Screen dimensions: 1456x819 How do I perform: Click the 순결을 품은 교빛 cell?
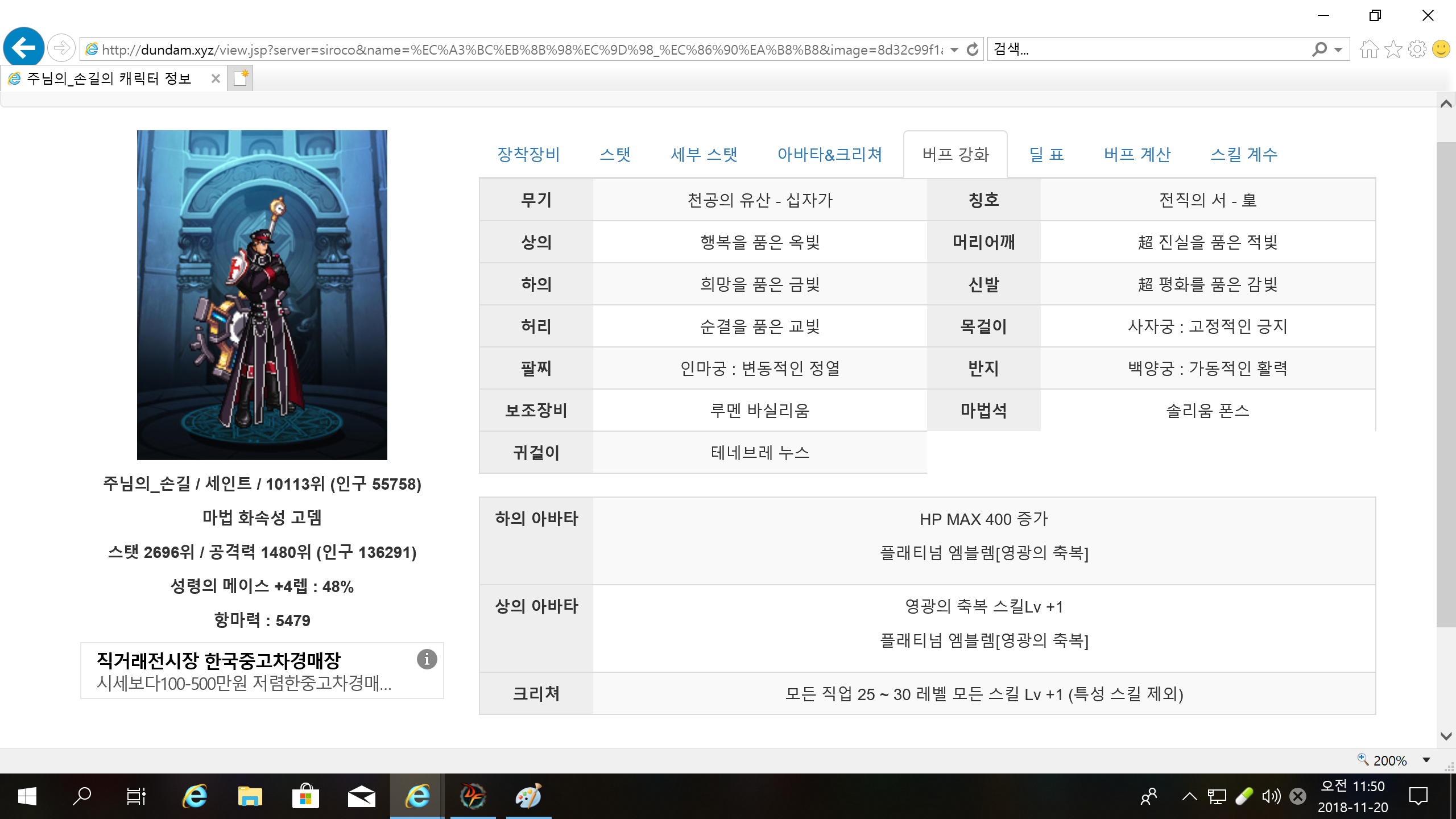760,326
